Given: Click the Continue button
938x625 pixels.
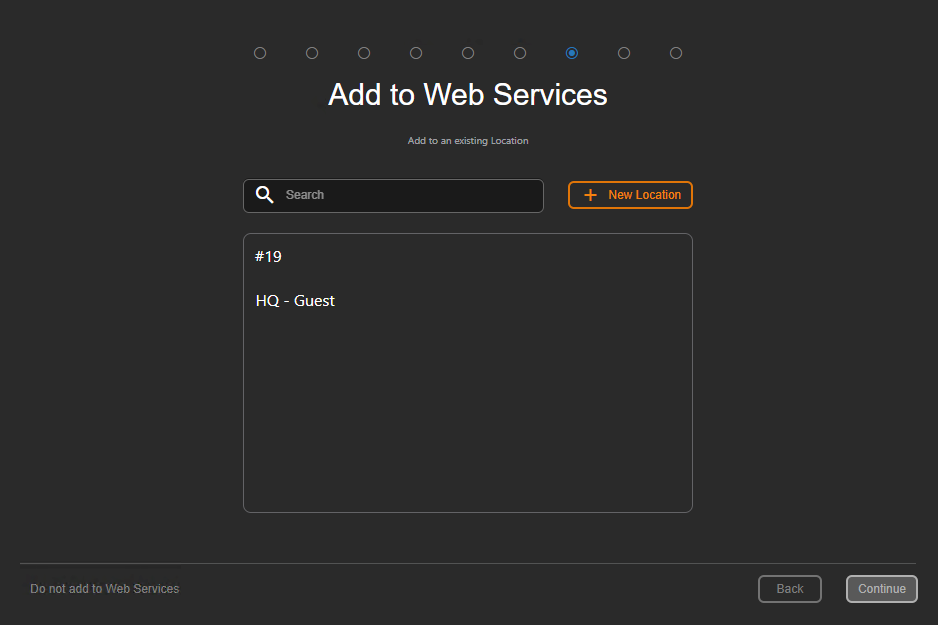Looking at the screenshot, I should pos(882,589).
